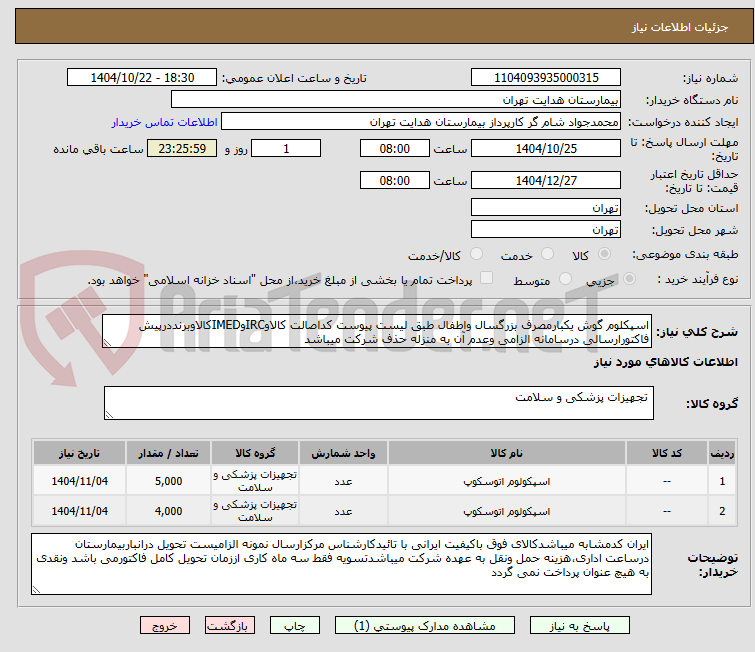The height and width of the screenshot is (652, 755).
Task: Open مشاهده مدارک پیوستی (1) button
Action: [424, 626]
